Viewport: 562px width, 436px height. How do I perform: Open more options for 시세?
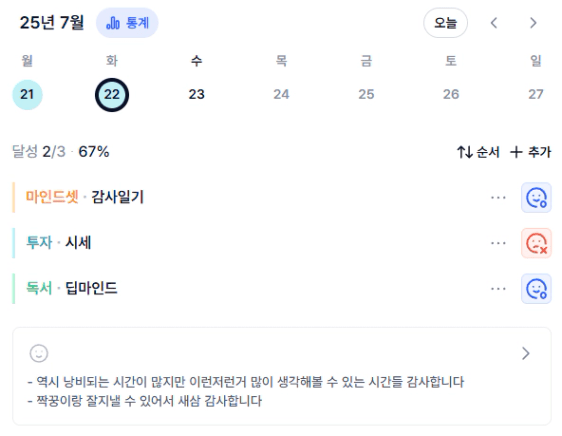point(498,243)
